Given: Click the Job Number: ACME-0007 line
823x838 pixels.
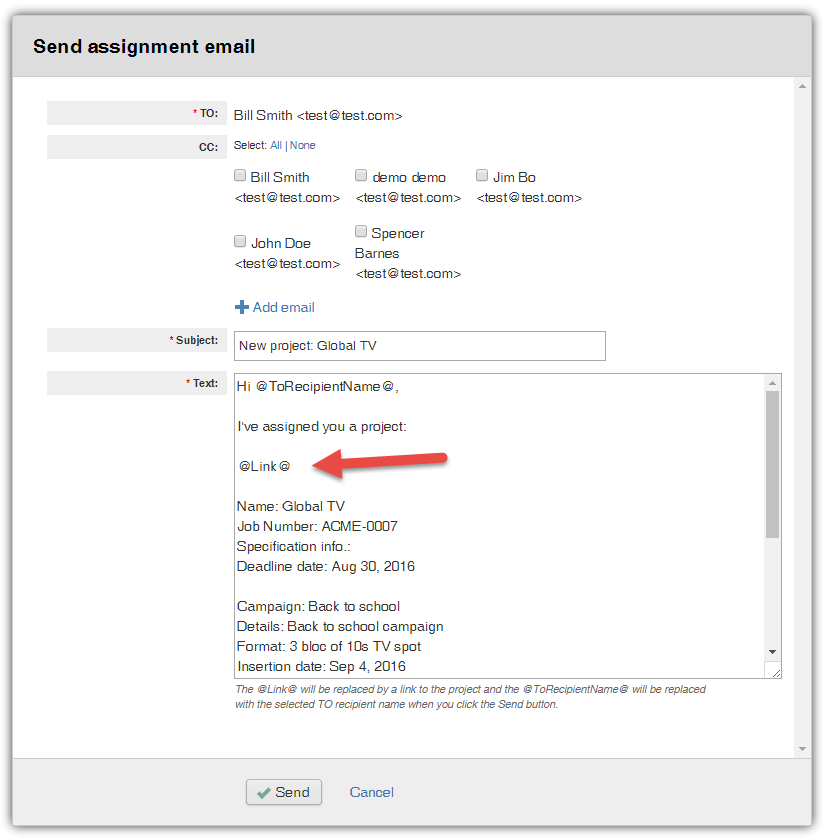Looking at the screenshot, I should 317,526.
